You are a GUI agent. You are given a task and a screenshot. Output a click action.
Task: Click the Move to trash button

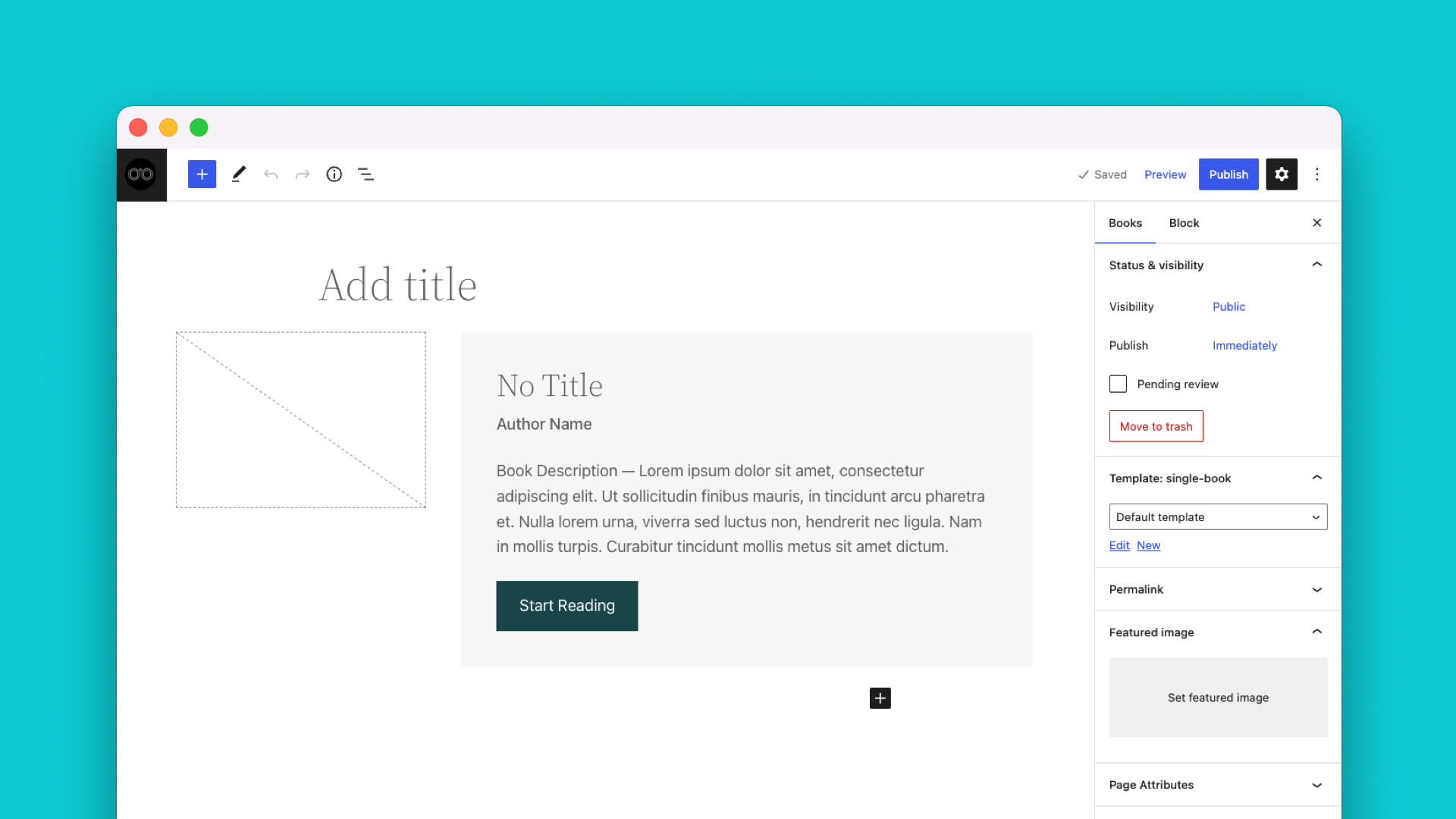click(1156, 425)
